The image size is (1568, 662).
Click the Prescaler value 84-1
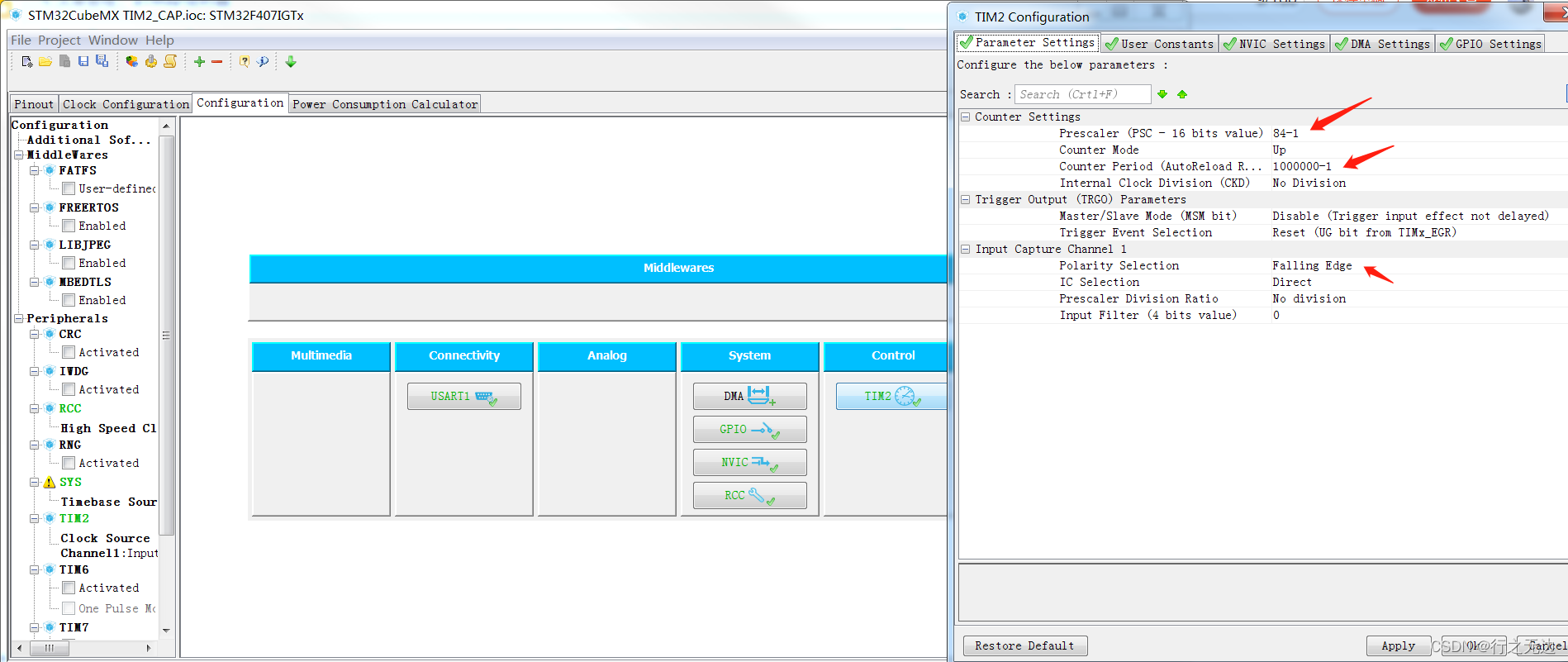(x=1285, y=133)
